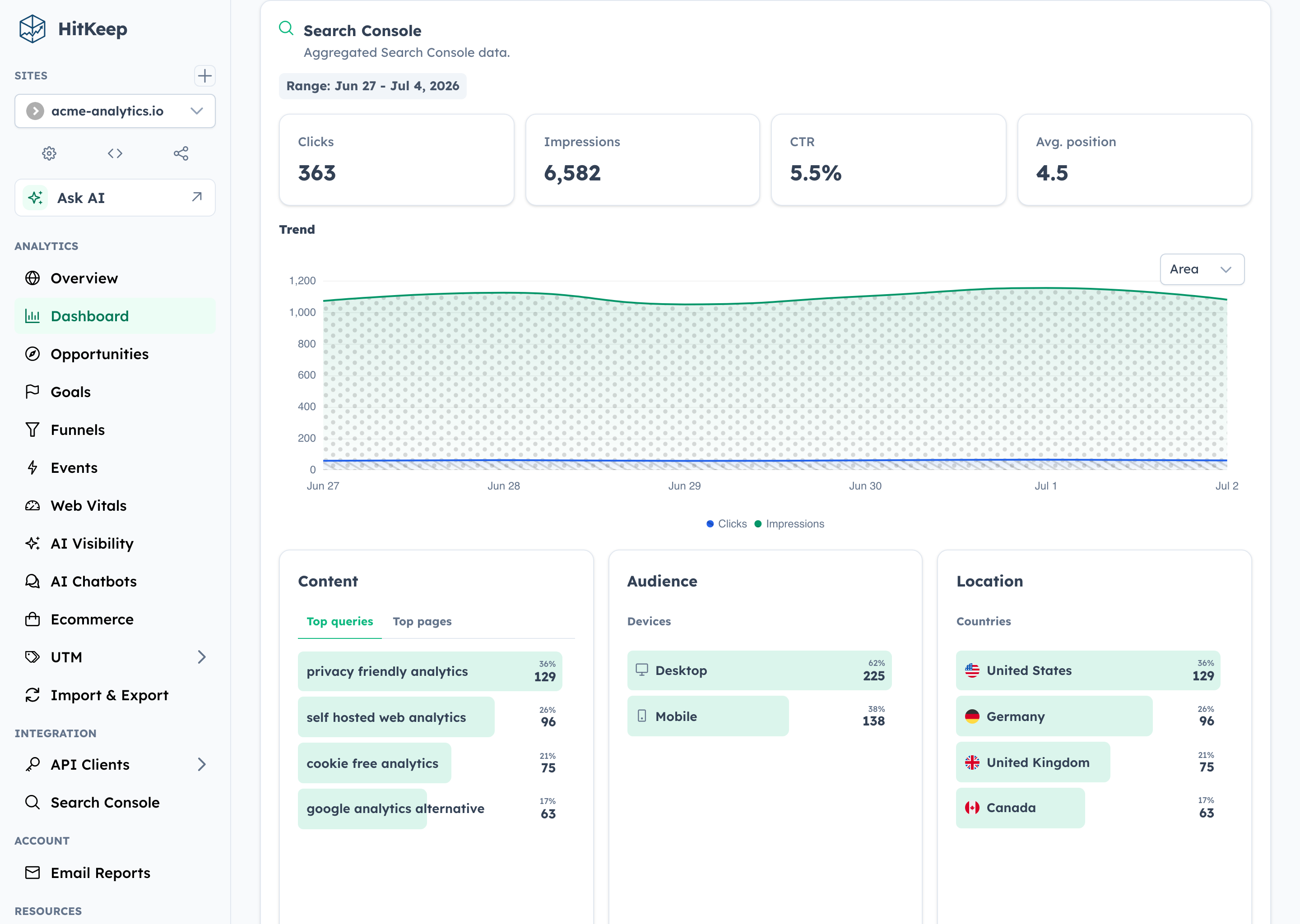Screen dimensions: 1300x924
Task: Open site settings gear icon
Action: click(50, 153)
